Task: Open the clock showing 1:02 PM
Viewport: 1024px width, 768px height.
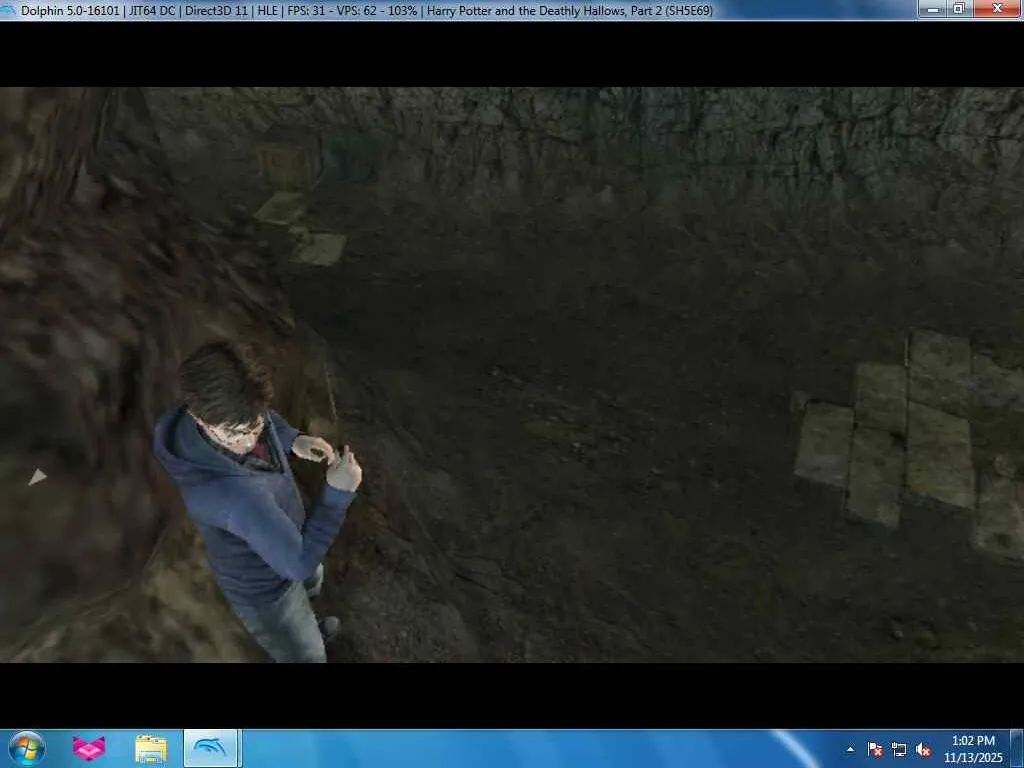Action: (x=973, y=749)
